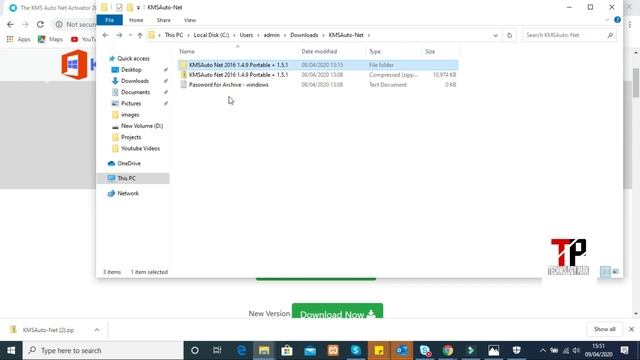The width and height of the screenshot is (640, 360).
Task: Click 'This PC' in address breadcrumb
Action: pos(173,35)
